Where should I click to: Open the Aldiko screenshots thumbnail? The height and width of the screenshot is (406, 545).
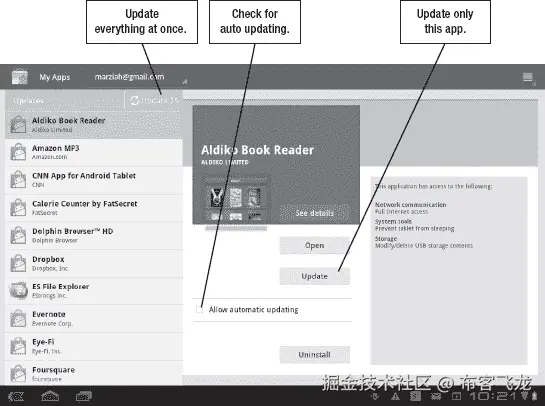click(236, 200)
